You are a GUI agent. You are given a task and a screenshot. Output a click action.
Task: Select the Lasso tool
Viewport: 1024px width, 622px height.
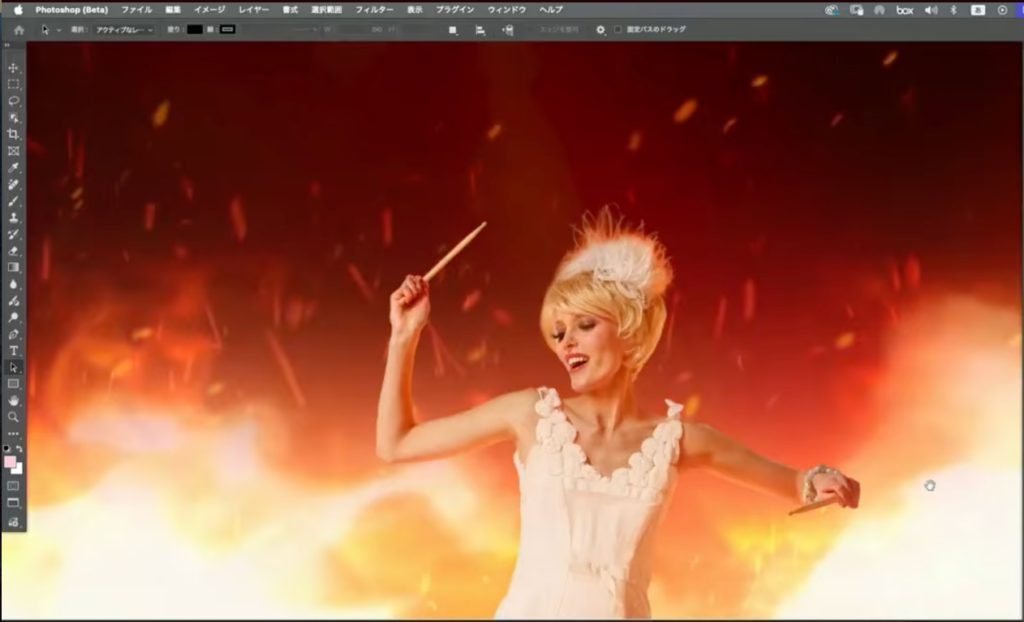13,101
